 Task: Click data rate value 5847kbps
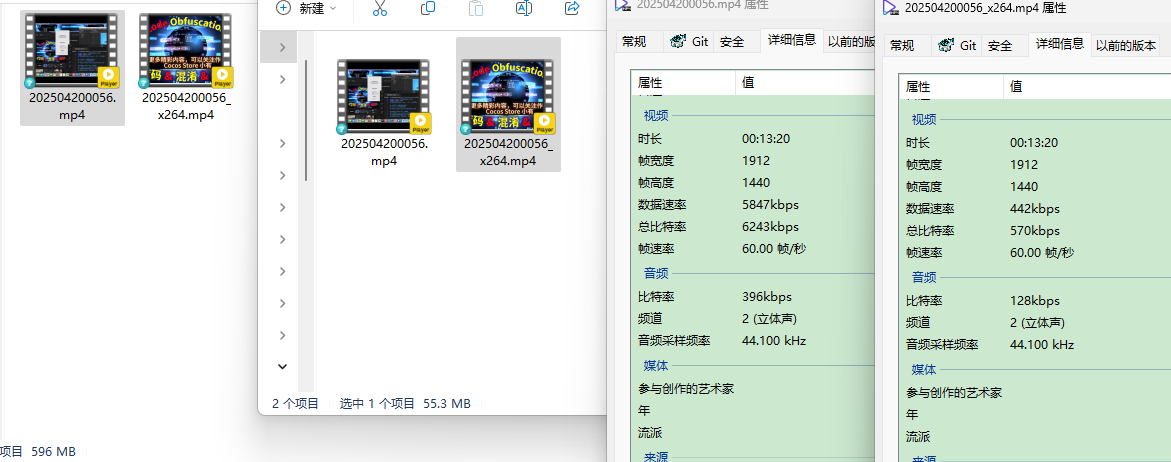(770, 205)
